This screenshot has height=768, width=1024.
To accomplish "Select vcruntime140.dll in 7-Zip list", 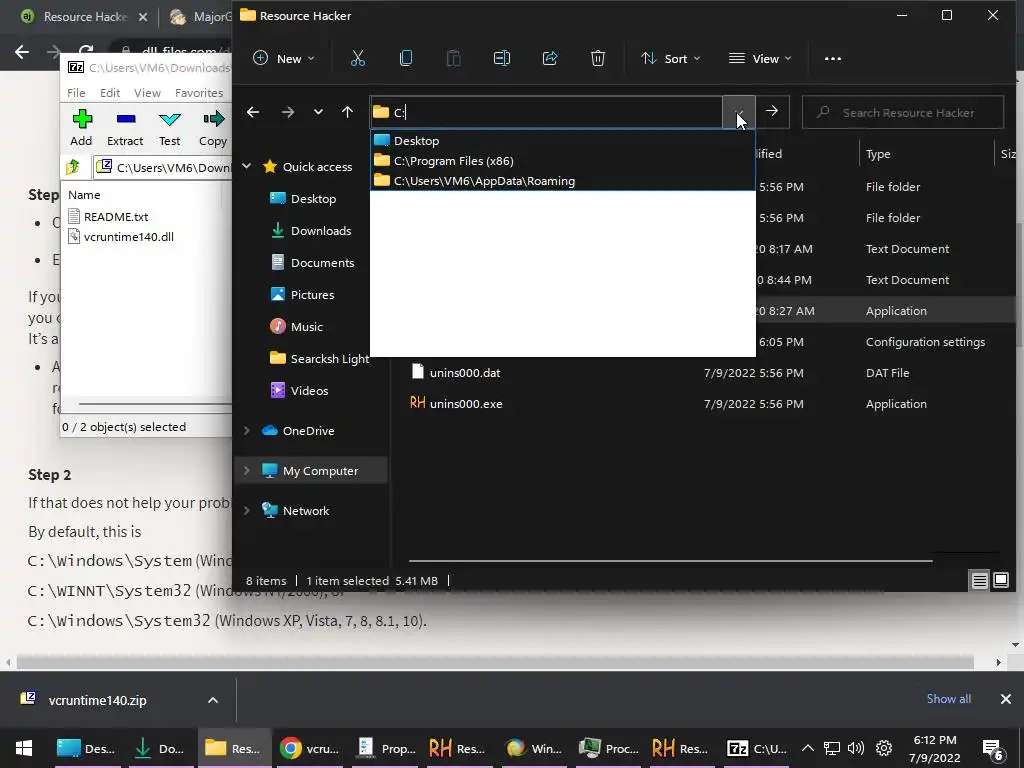I will click(129, 236).
